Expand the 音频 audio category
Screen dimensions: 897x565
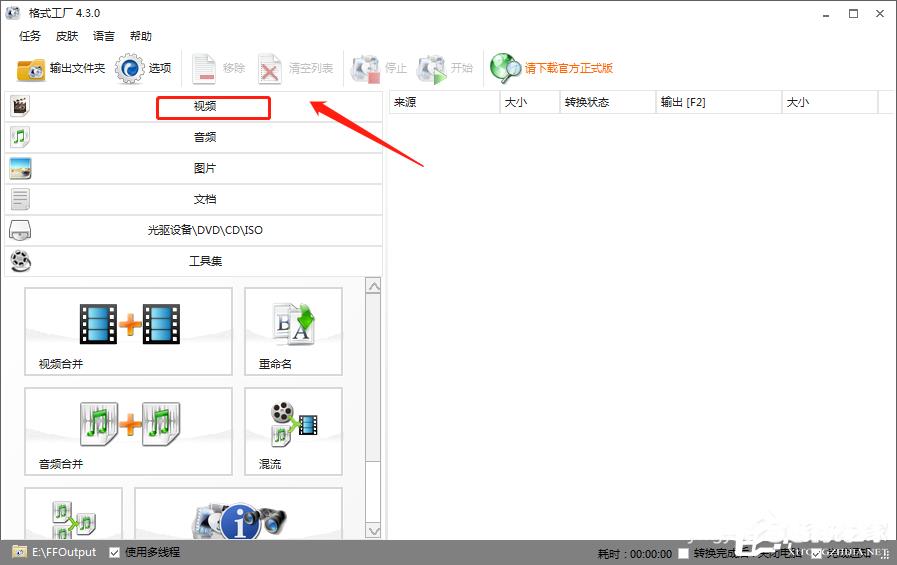193,137
